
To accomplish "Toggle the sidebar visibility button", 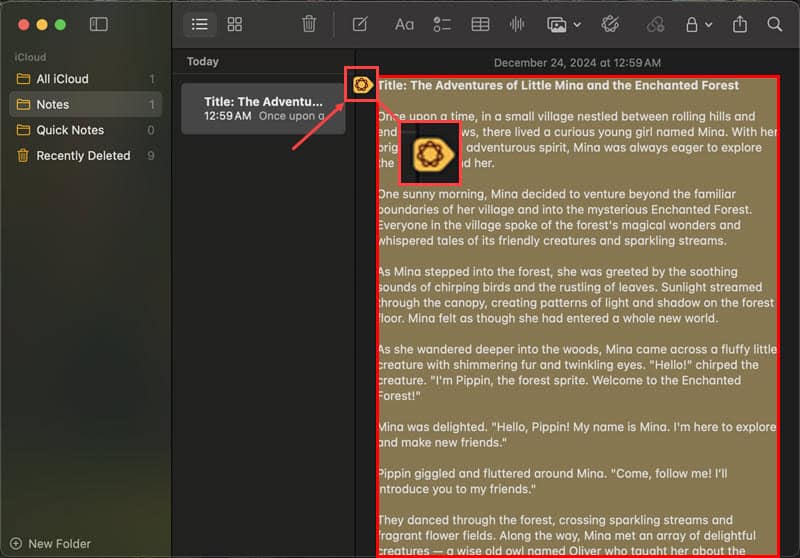I will coord(98,24).
